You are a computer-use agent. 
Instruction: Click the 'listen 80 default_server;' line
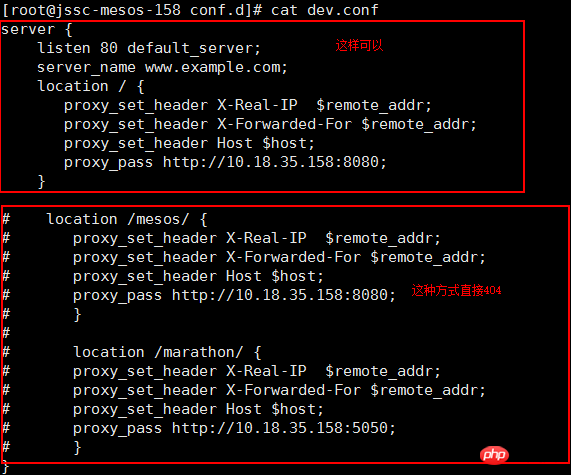pos(149,48)
